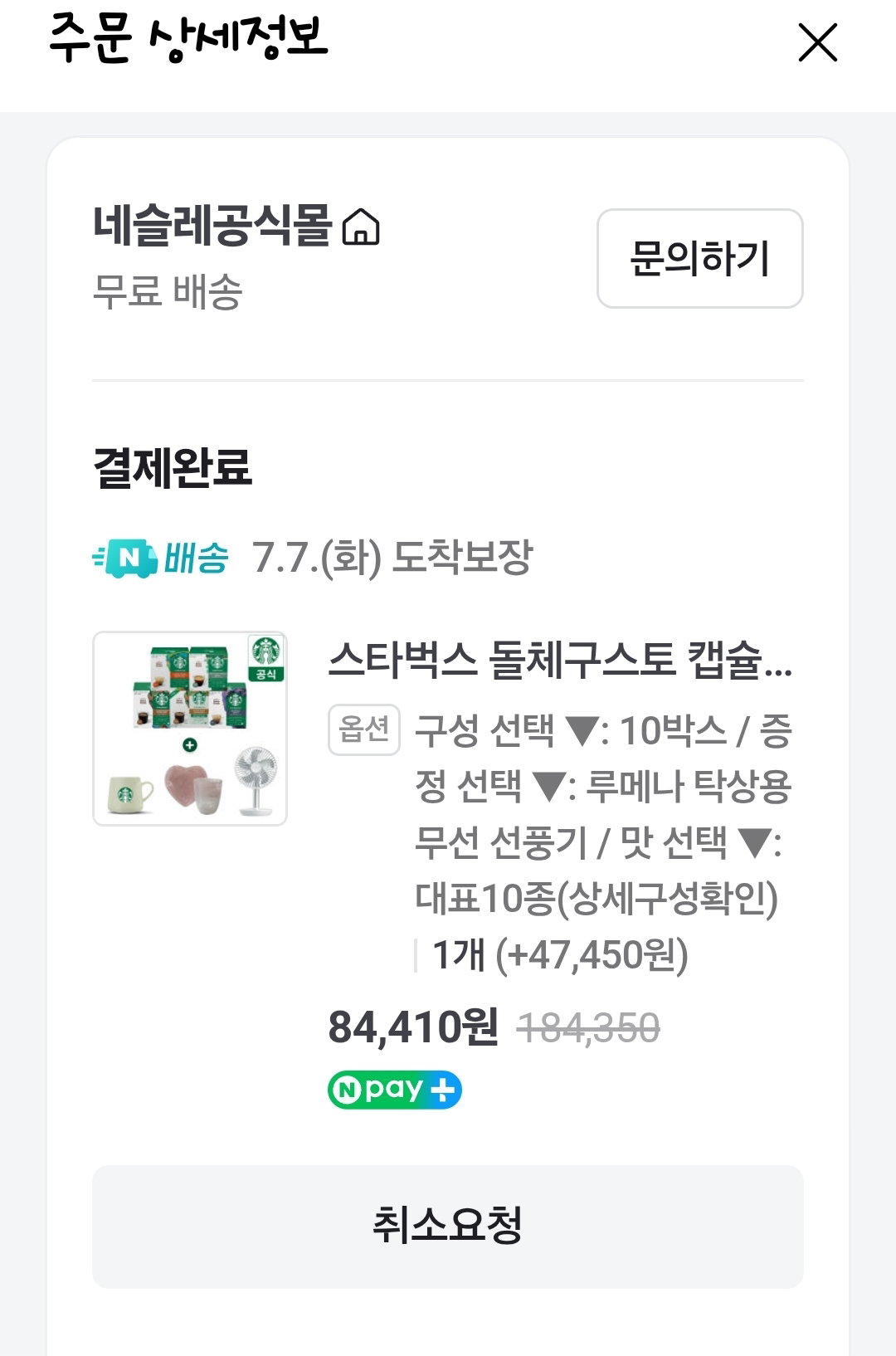Viewport: 896px width, 1356px height.
Task: Tap the 취소요청 cancel request button
Action: 448,1227
